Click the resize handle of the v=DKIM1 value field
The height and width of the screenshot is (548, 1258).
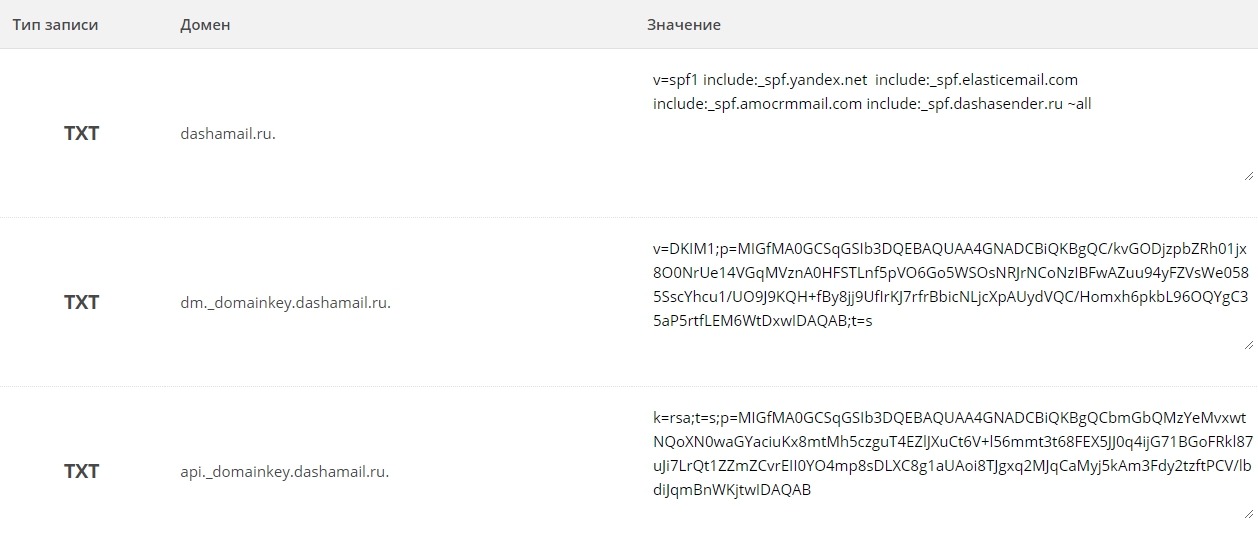coord(1249,344)
